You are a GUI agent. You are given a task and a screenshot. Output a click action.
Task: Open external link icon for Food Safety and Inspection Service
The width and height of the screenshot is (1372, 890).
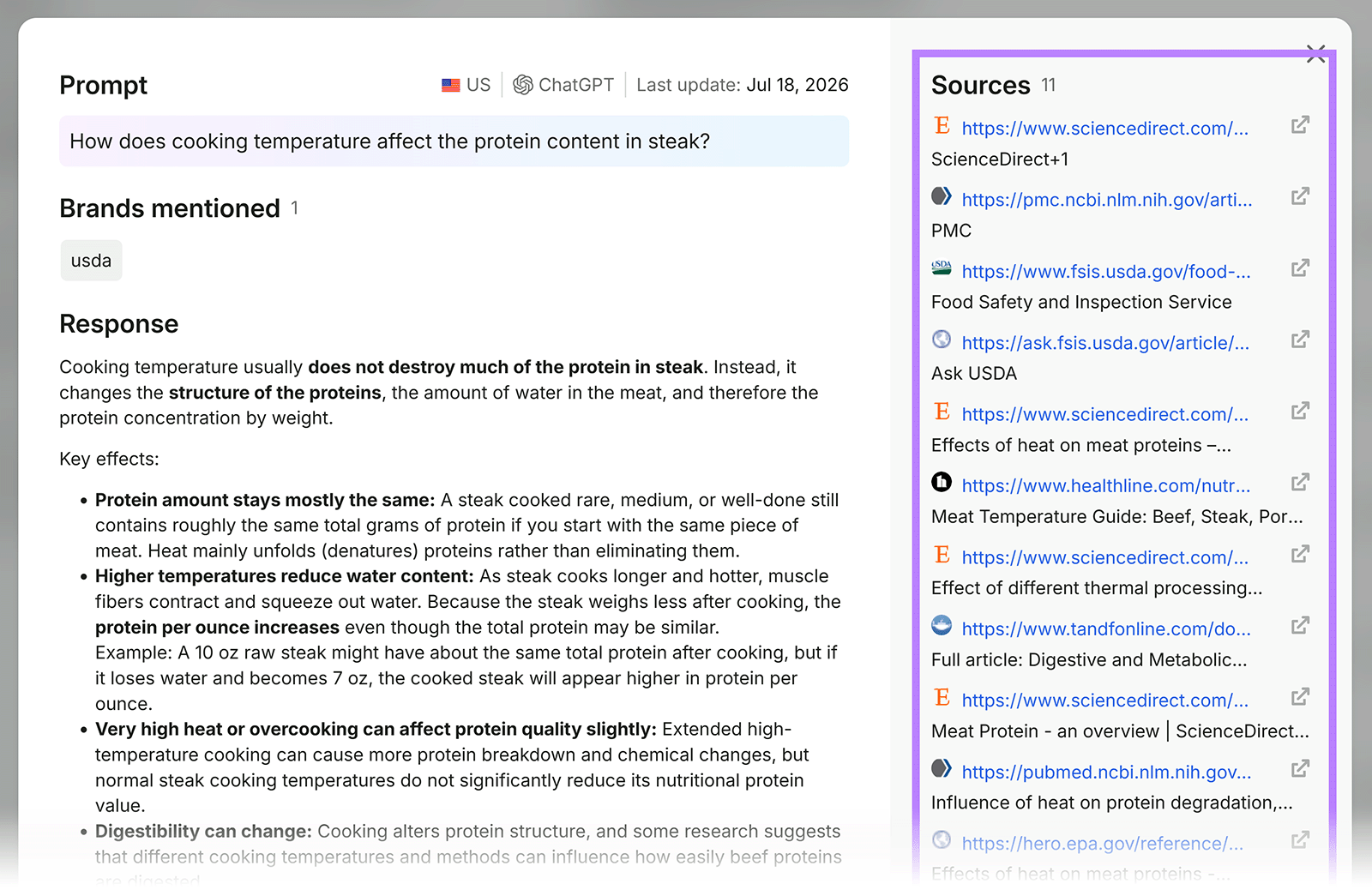[1300, 268]
